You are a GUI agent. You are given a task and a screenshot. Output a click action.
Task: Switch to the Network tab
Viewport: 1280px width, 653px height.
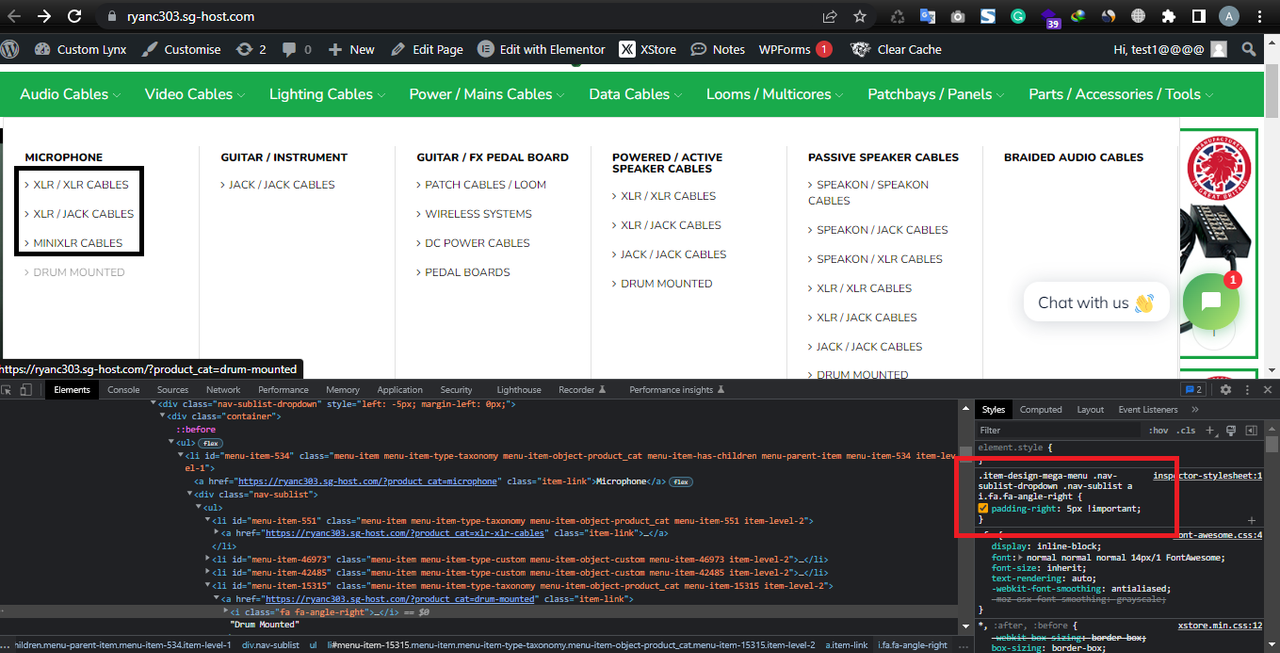pos(223,390)
